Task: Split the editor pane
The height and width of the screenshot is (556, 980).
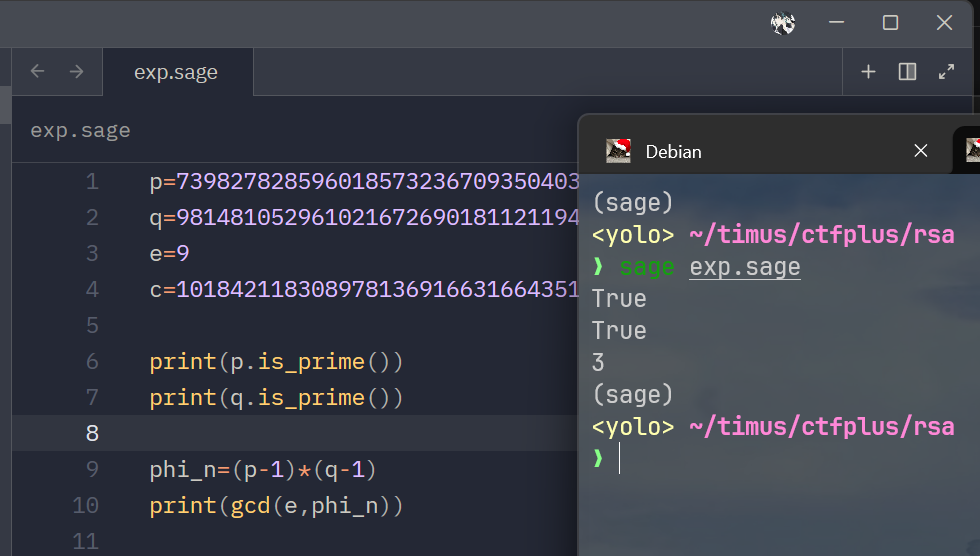Action: tap(908, 72)
